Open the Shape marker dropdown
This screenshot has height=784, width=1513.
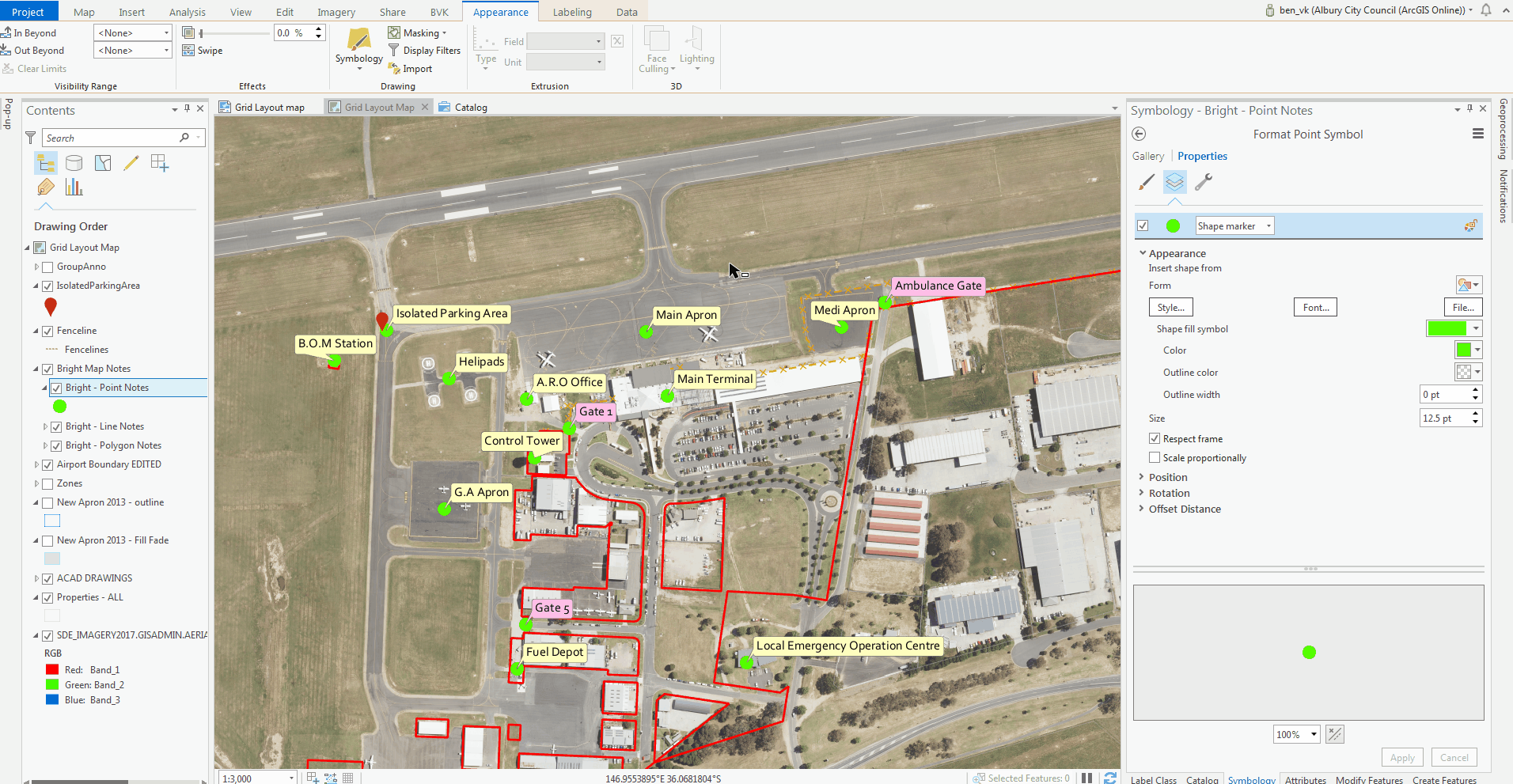(1234, 225)
